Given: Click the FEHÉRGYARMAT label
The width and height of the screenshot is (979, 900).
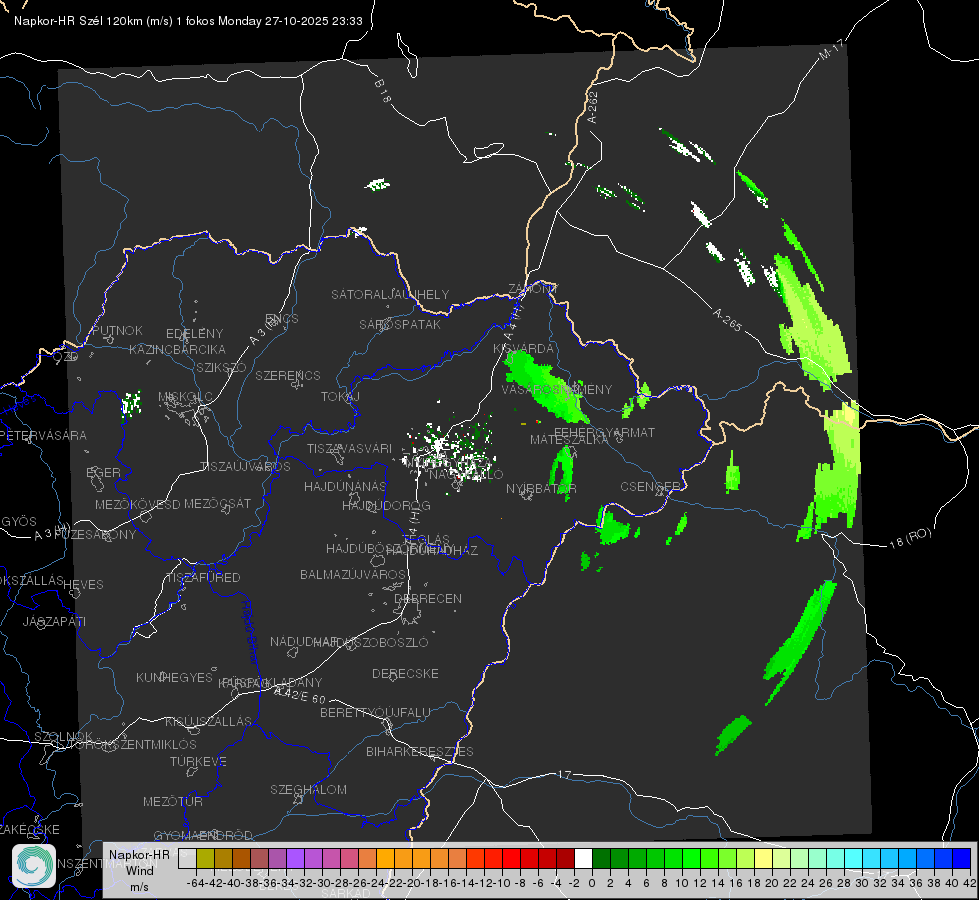Looking at the screenshot, I should click(x=604, y=432).
